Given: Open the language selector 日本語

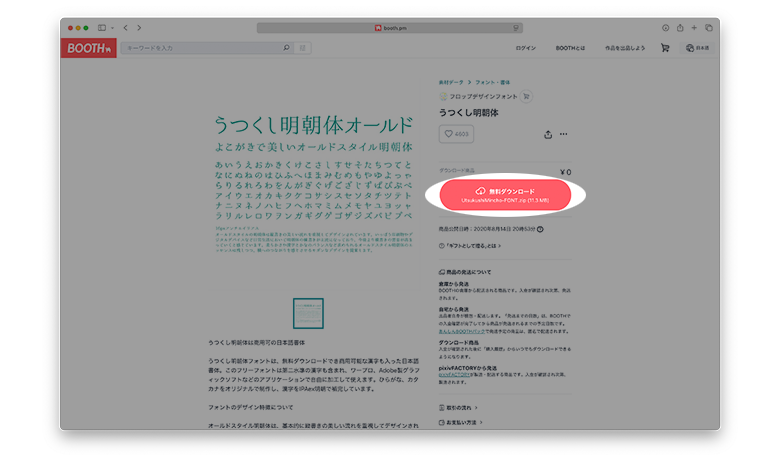Looking at the screenshot, I should [698, 48].
